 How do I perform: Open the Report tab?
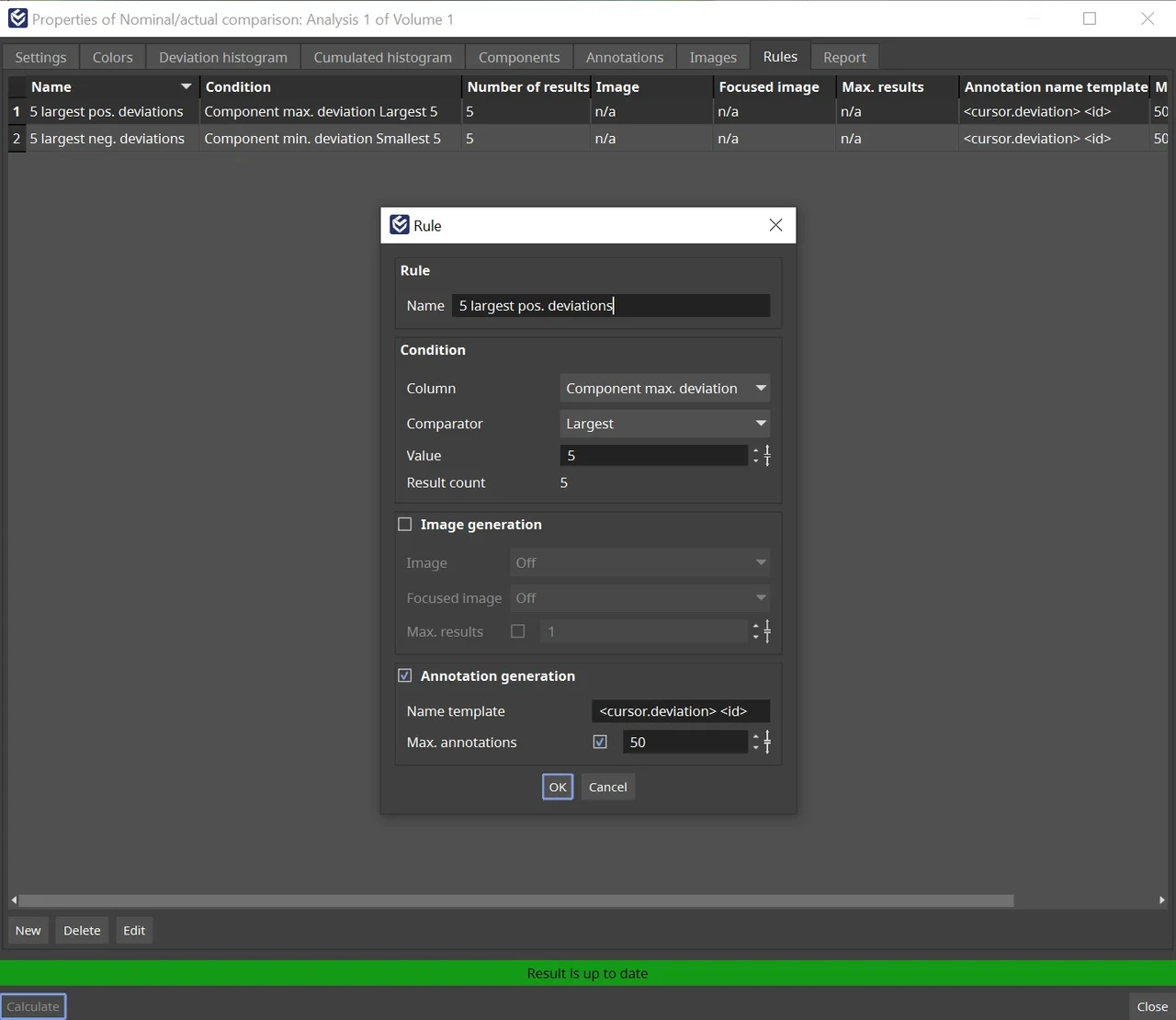[x=844, y=57]
